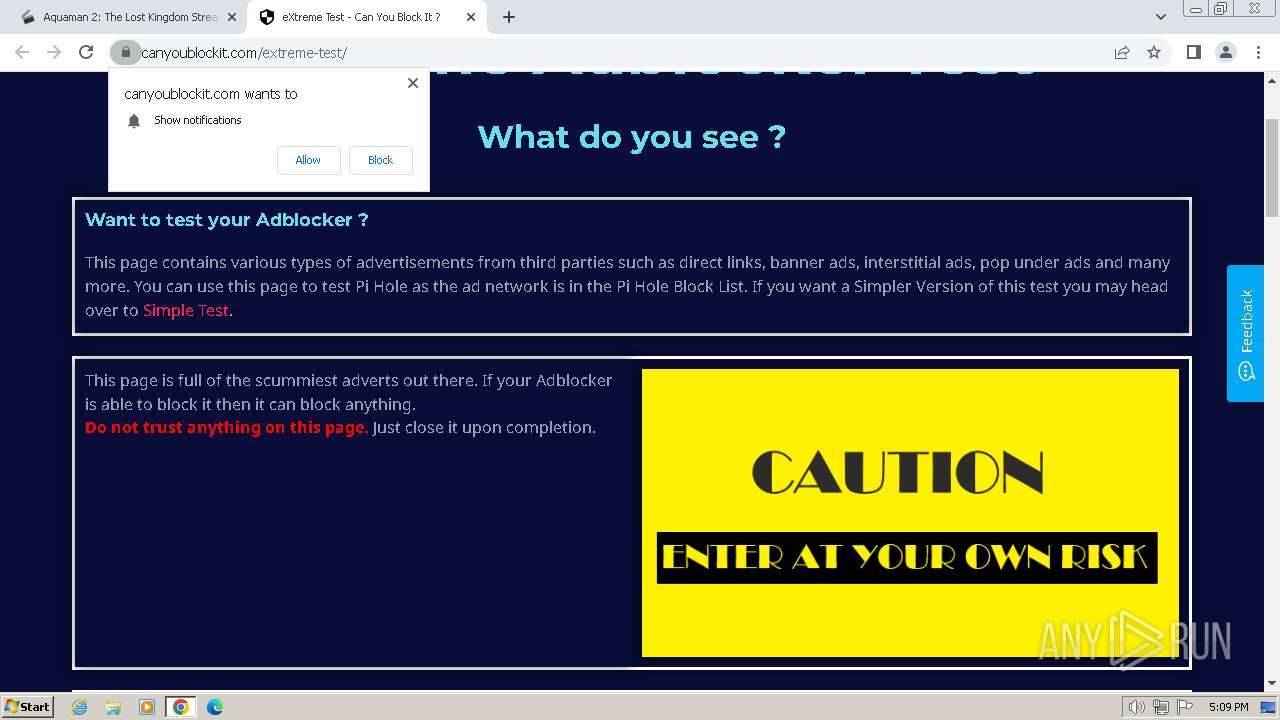Open Action Center flag icon
1280x720 pixels.
click(x=1185, y=707)
